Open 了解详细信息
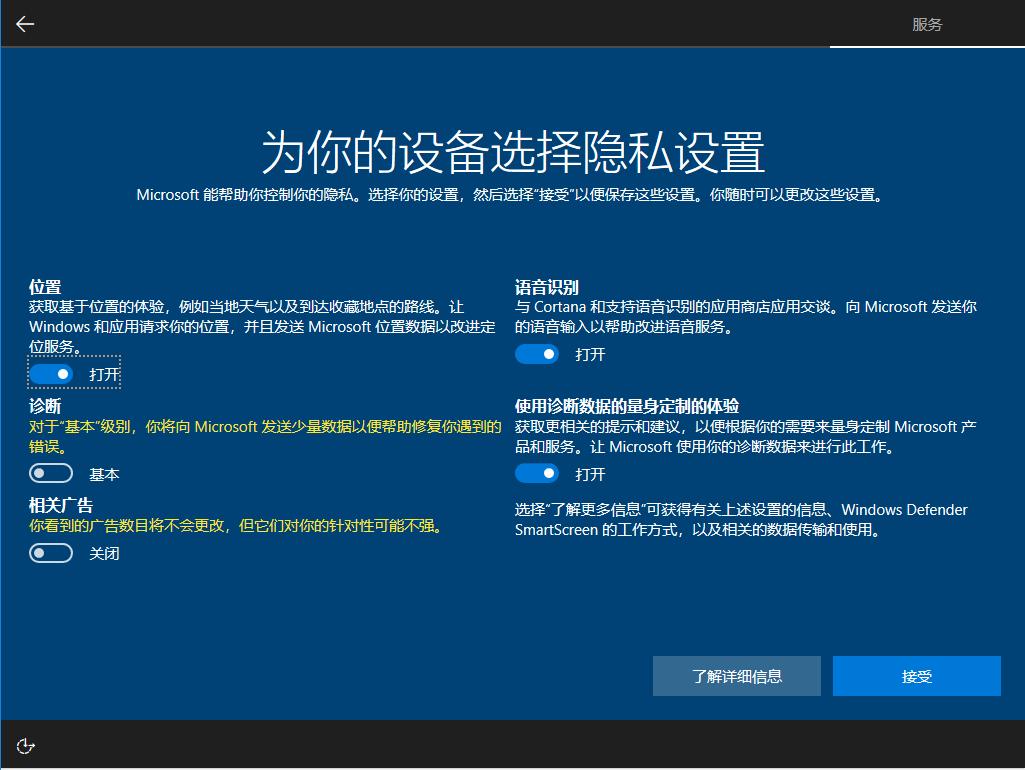 [737, 675]
